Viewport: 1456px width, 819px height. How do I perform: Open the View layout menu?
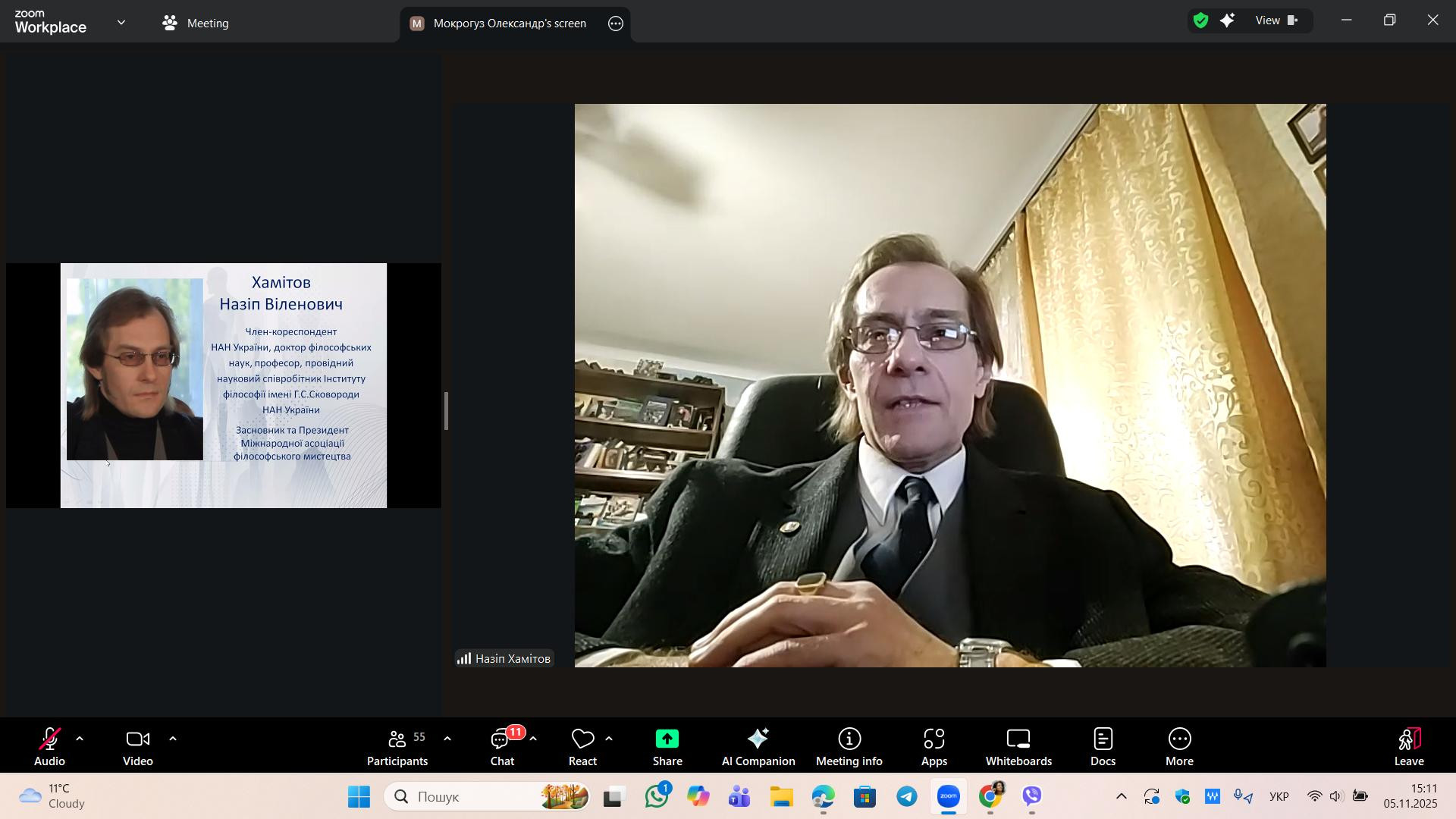tap(1276, 21)
